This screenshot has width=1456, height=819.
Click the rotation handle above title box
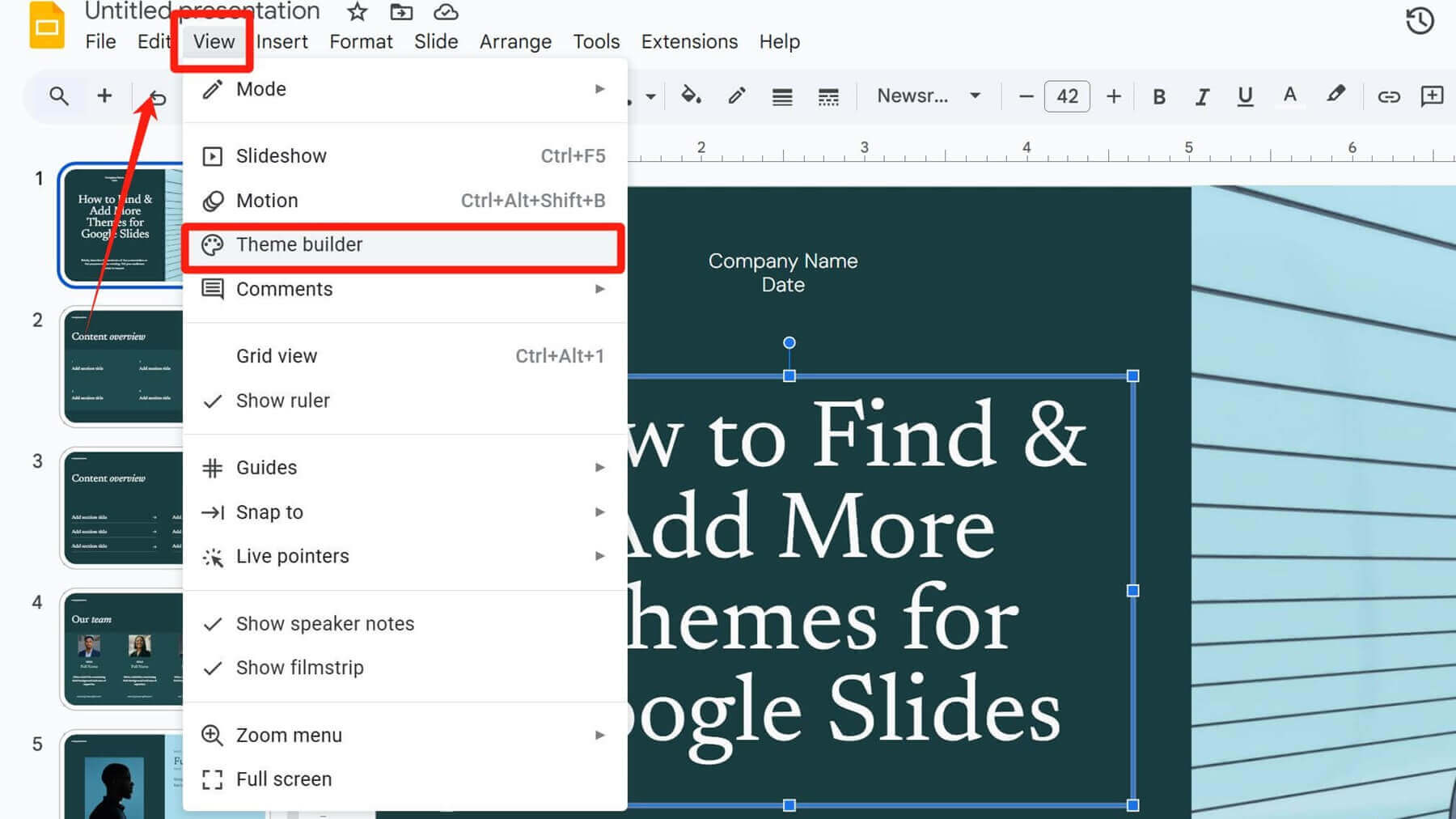point(789,343)
